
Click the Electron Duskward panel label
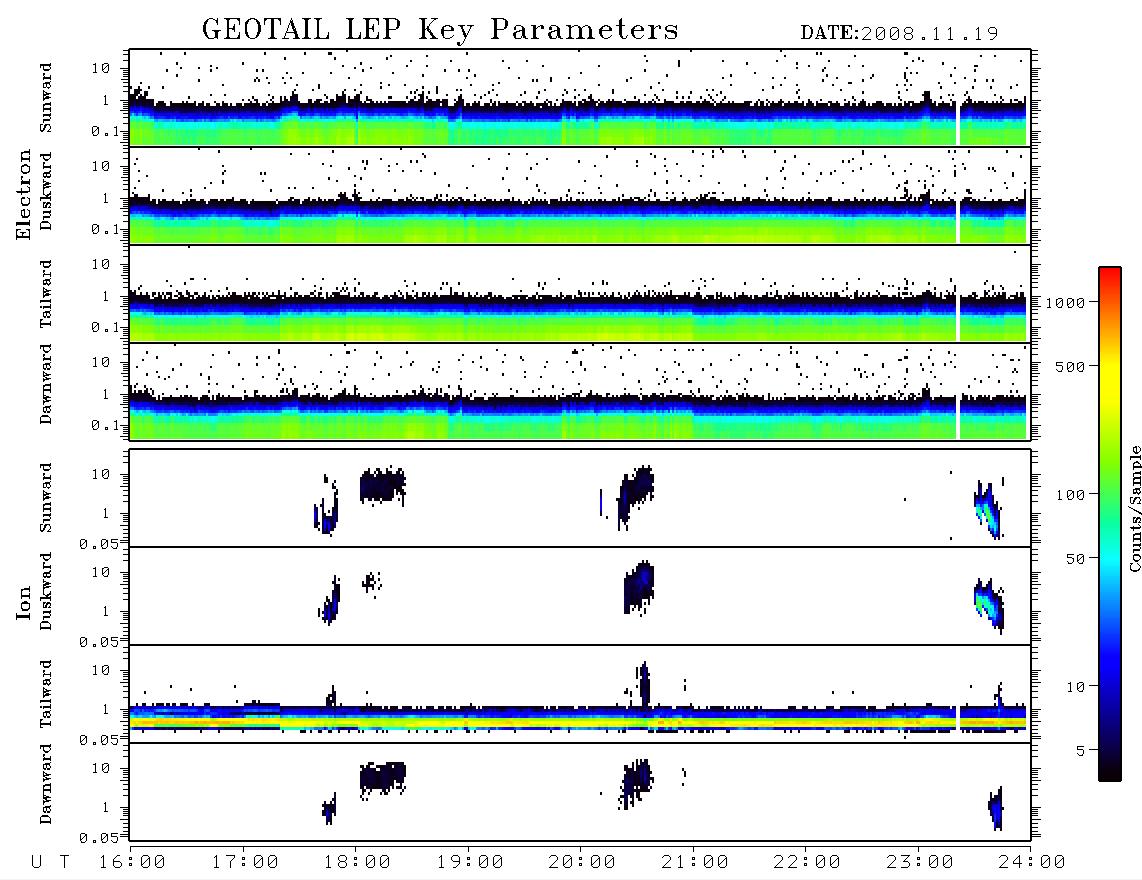[x=46, y=191]
